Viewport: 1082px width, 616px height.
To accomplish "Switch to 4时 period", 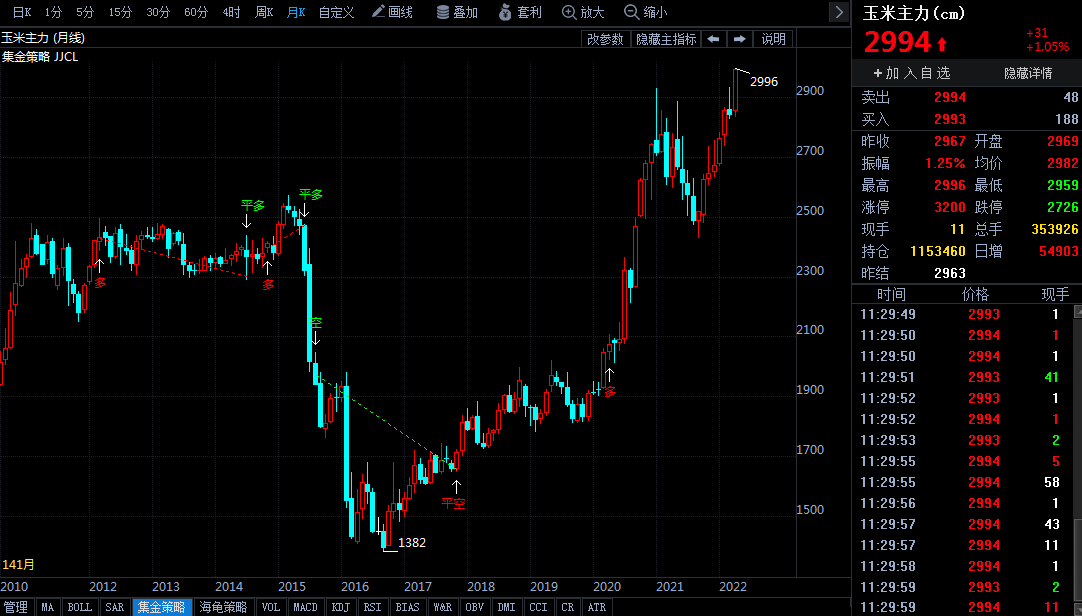I will 231,12.
